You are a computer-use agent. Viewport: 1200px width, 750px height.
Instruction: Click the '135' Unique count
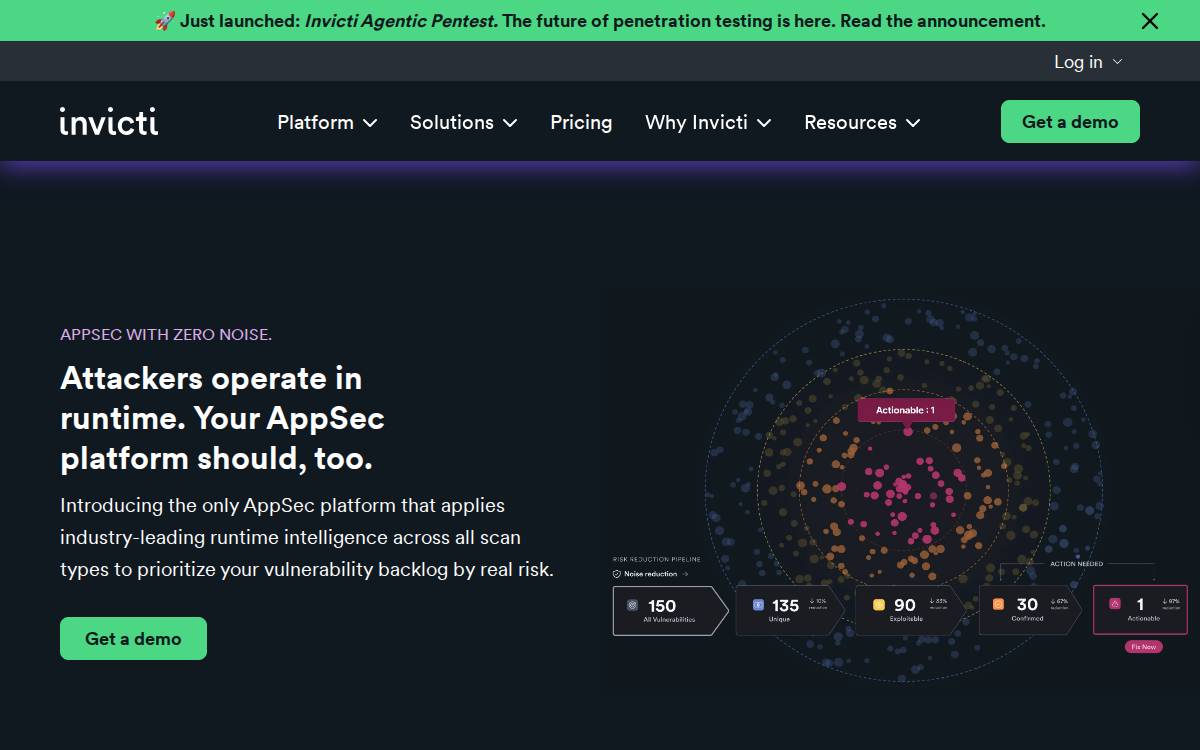[785, 605]
